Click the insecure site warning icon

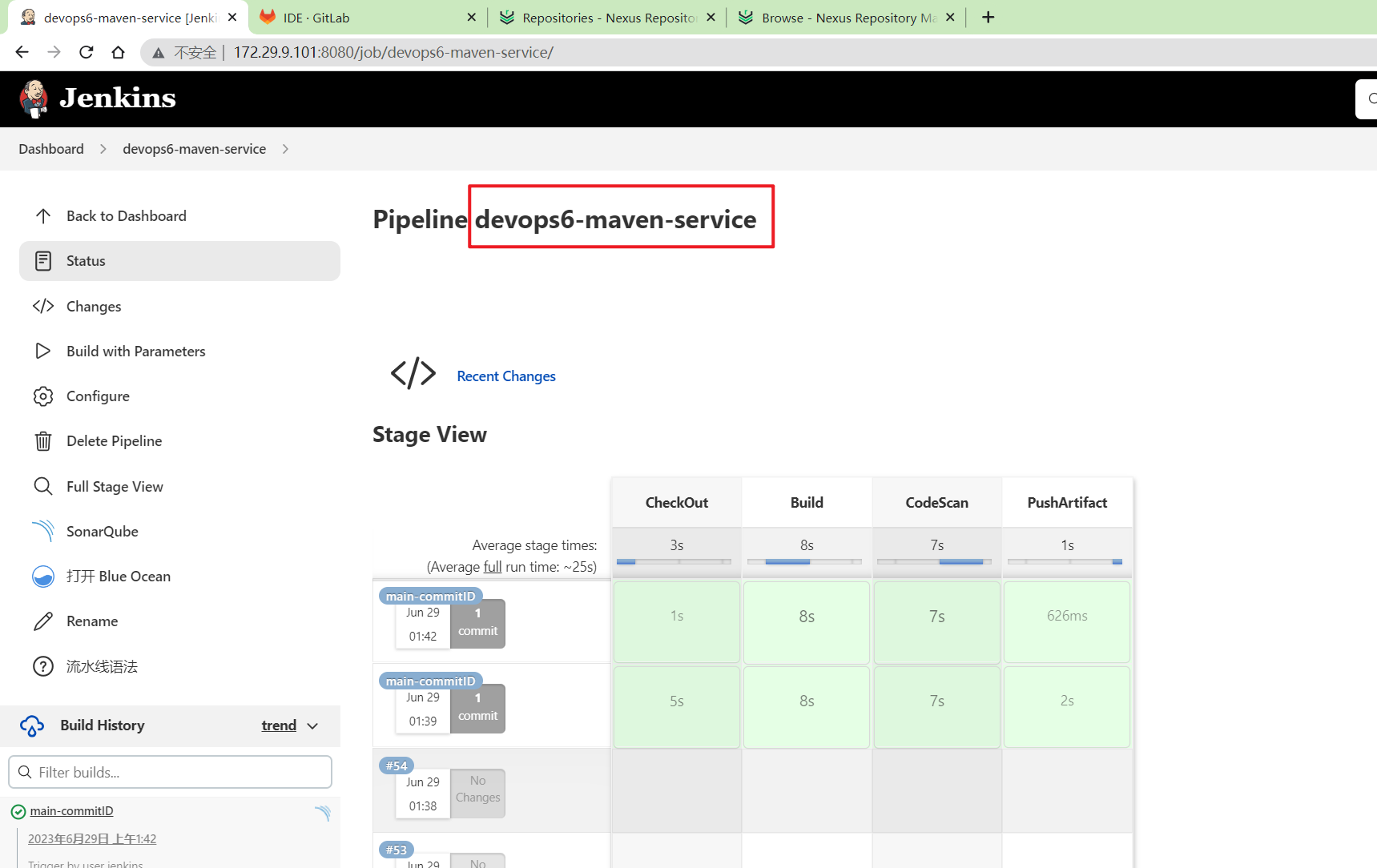coord(159,53)
